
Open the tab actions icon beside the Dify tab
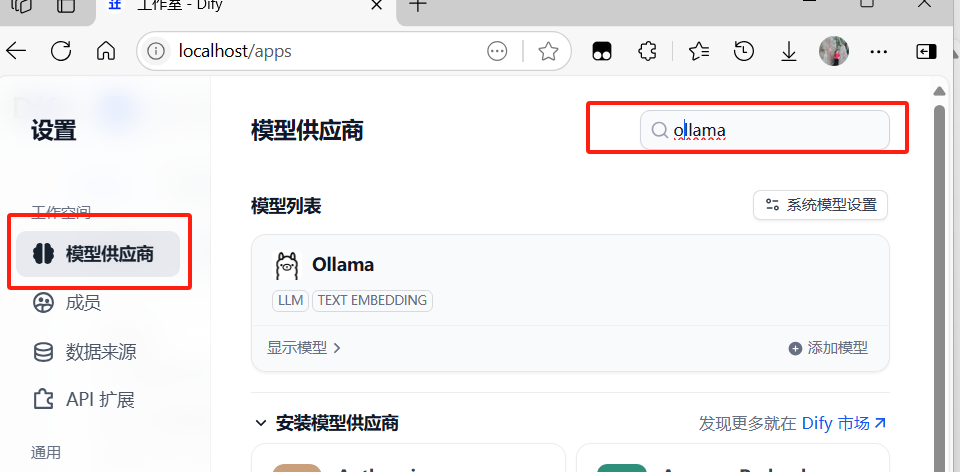click(66, 6)
